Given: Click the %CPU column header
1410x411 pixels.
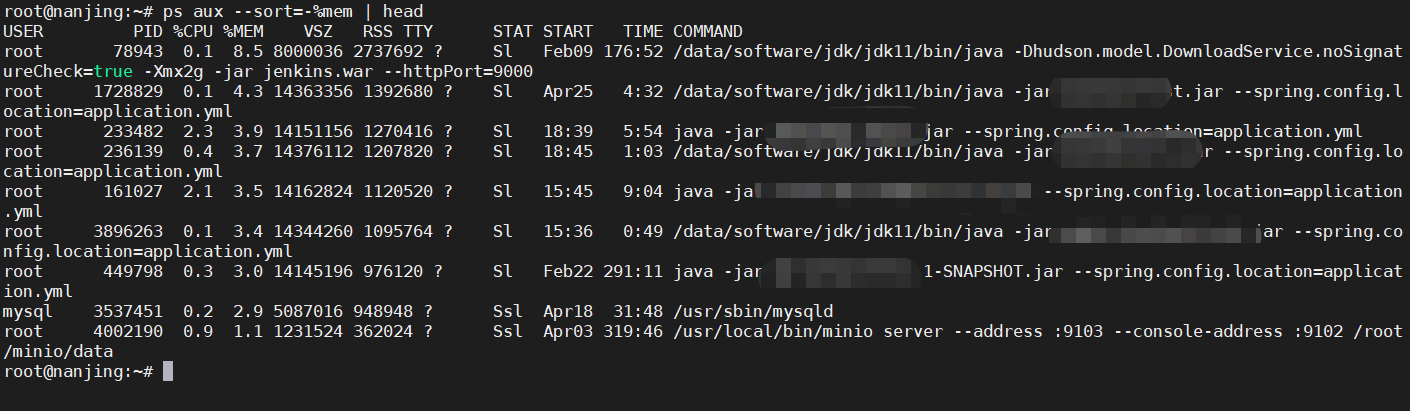Looking at the screenshot, I should coord(193,32).
